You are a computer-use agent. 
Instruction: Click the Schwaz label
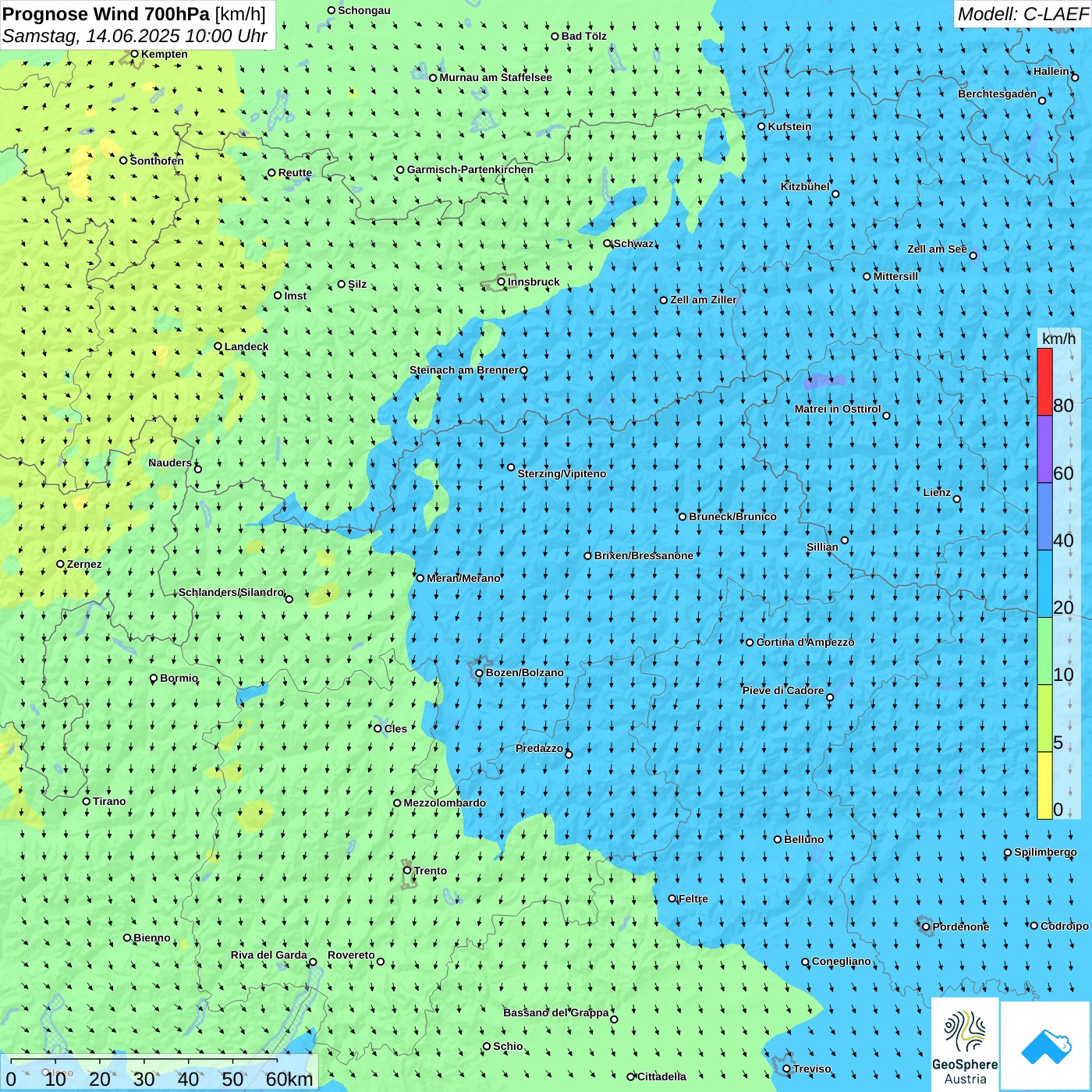pos(634,243)
